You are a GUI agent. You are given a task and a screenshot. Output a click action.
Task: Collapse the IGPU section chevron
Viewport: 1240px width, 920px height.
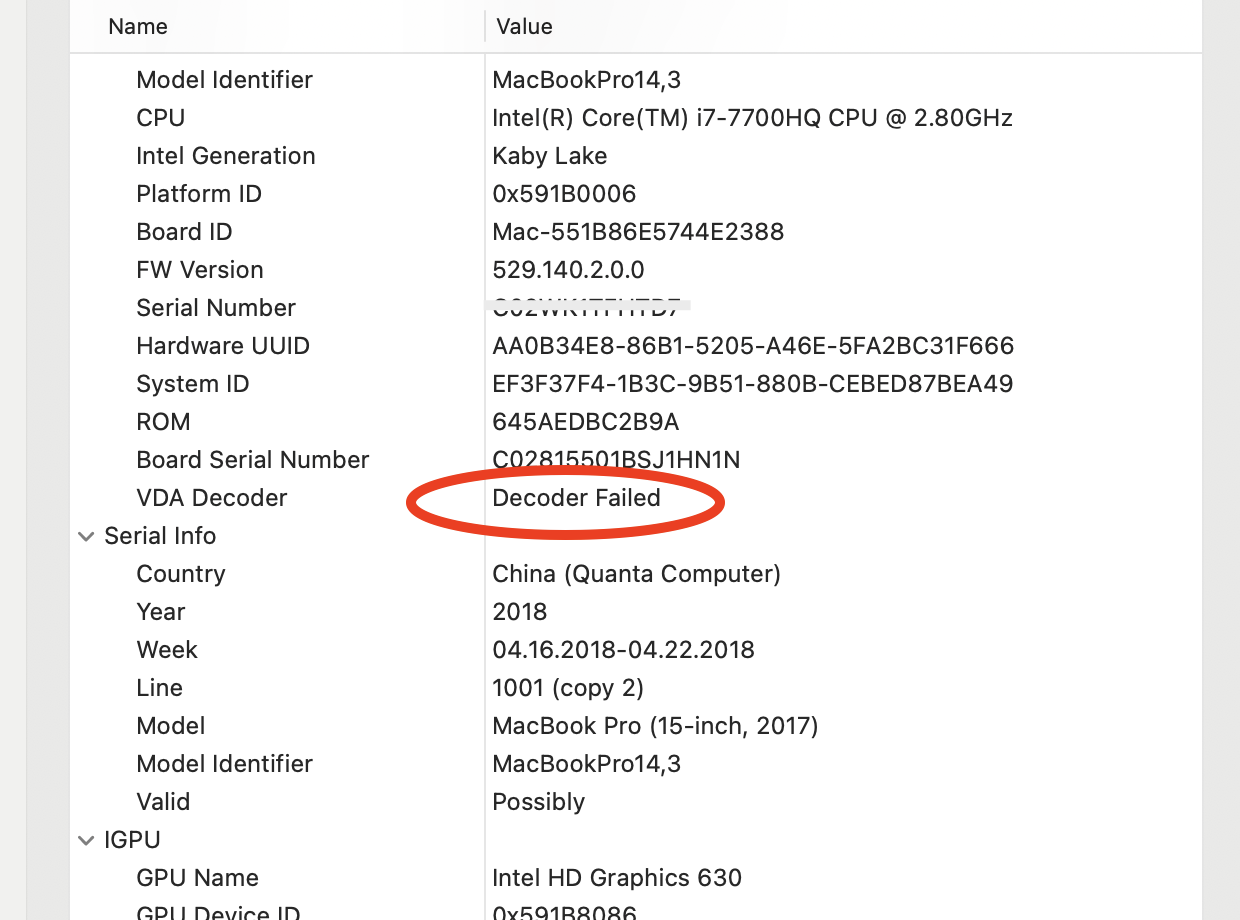[x=85, y=840]
